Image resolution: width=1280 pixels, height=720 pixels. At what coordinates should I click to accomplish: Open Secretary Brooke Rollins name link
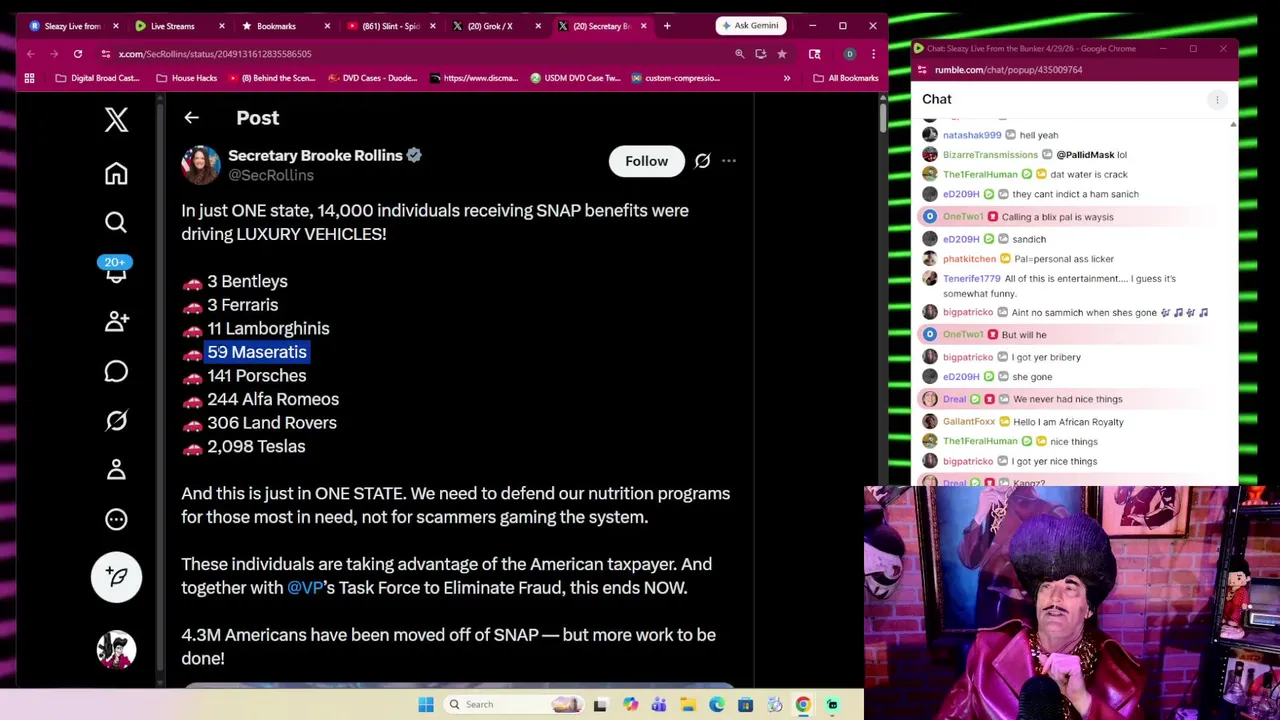click(315, 155)
